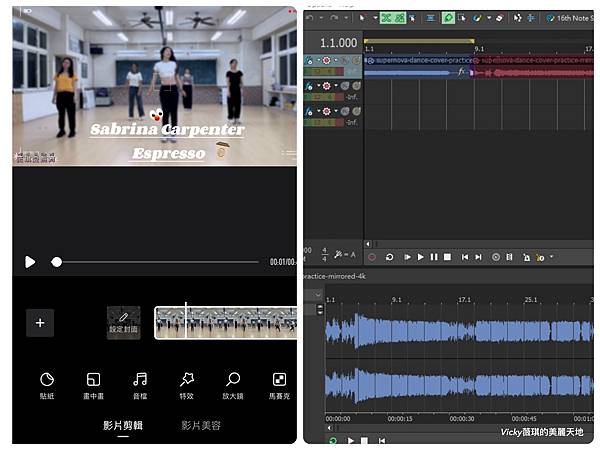Go to start of project
Screen dimensions: 600x450
point(465,257)
